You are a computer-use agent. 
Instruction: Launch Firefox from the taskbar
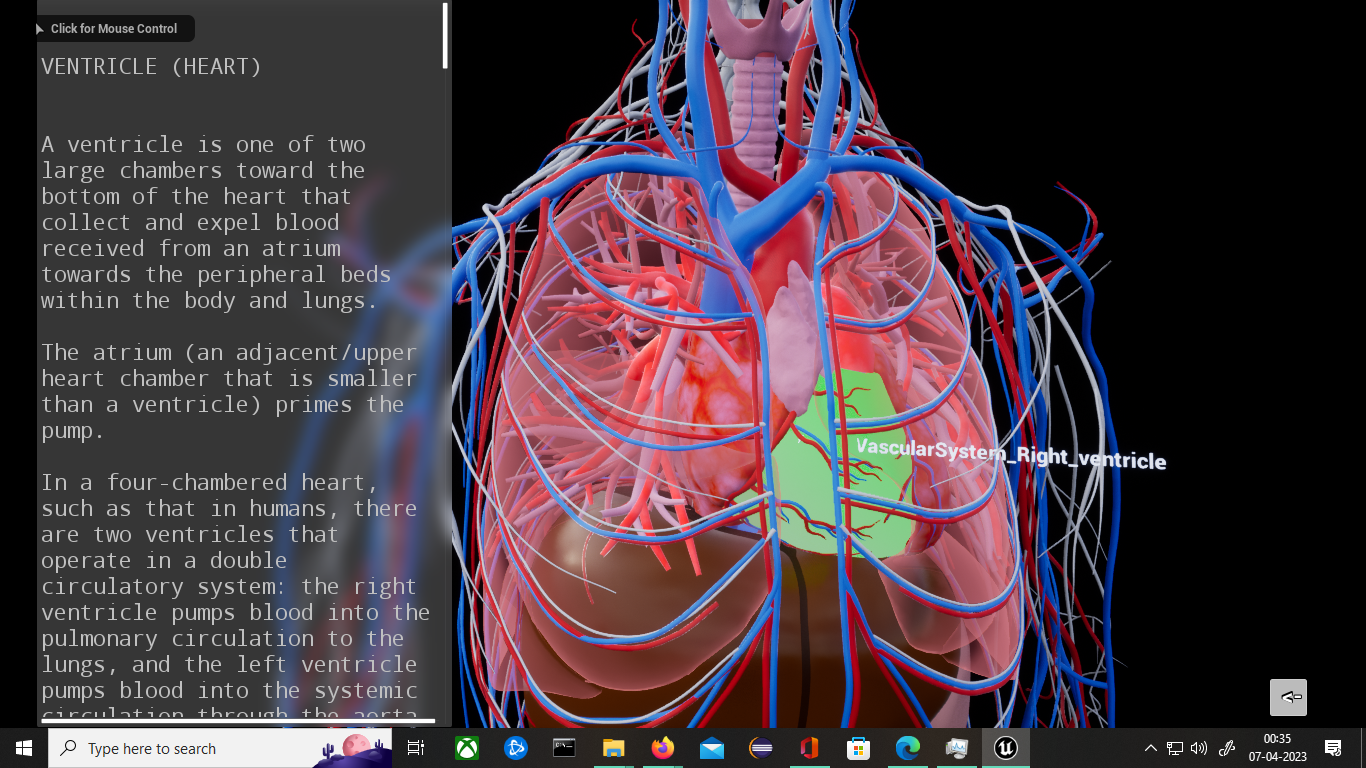663,747
